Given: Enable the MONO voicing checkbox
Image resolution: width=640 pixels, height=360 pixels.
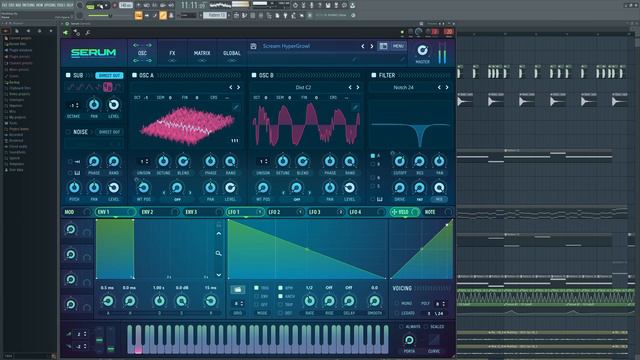Looking at the screenshot, I should 397,304.
